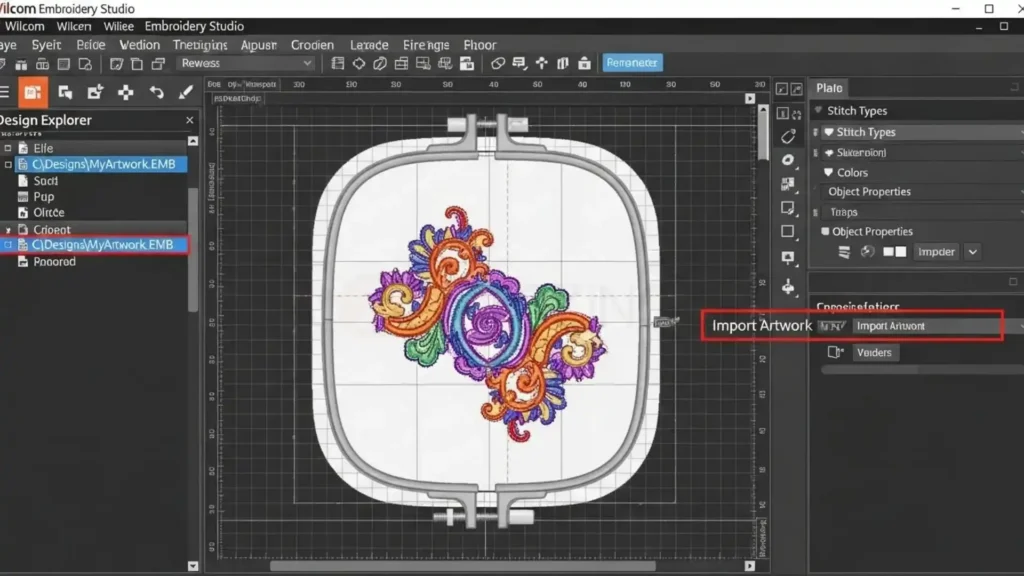Click the Veiders button
The height and width of the screenshot is (576, 1024).
[874, 353]
